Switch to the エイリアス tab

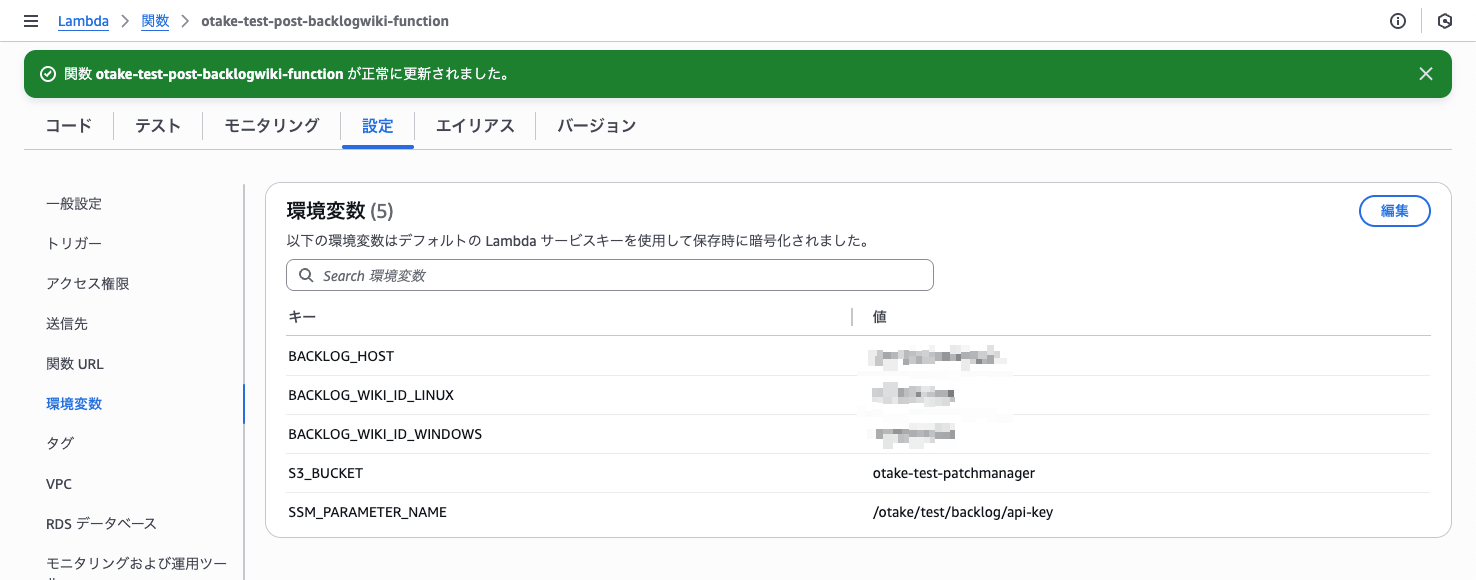[475, 126]
